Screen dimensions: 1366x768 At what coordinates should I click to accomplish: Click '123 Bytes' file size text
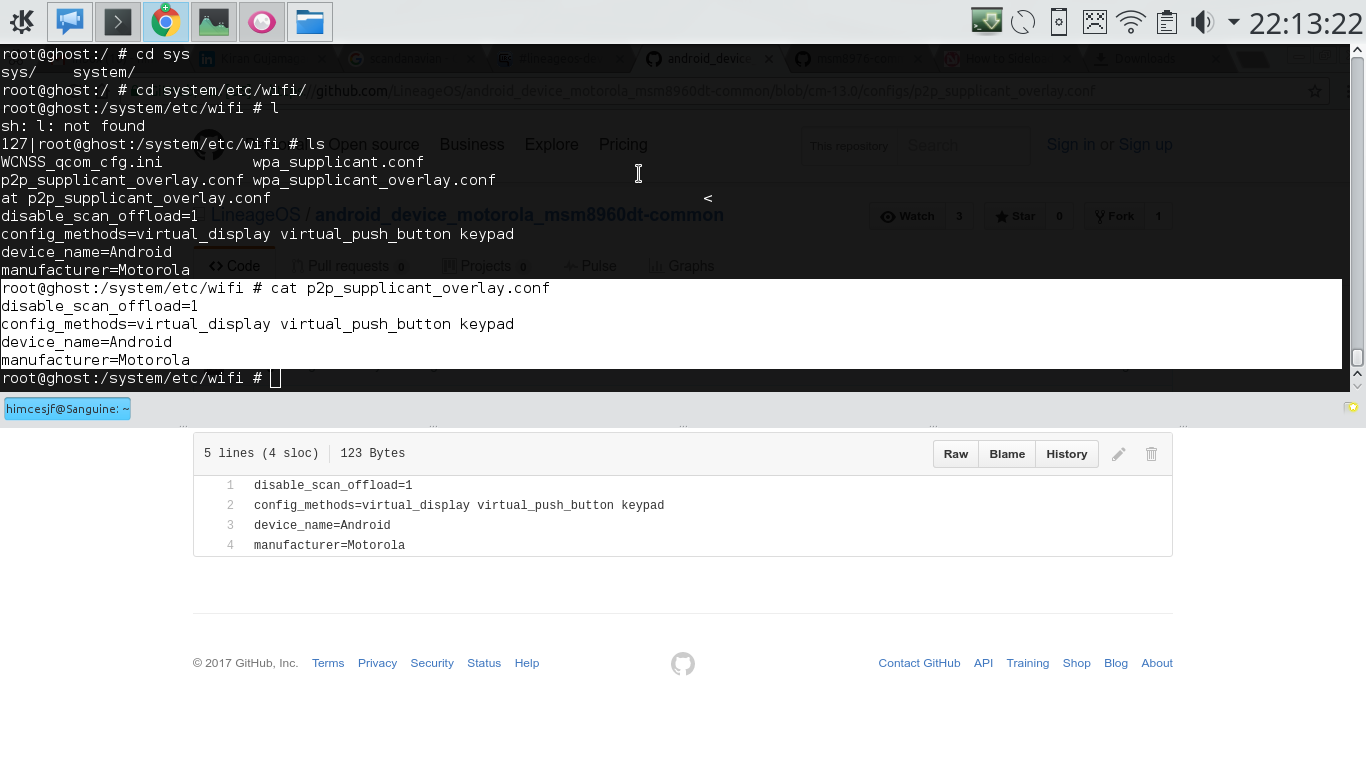click(372, 454)
